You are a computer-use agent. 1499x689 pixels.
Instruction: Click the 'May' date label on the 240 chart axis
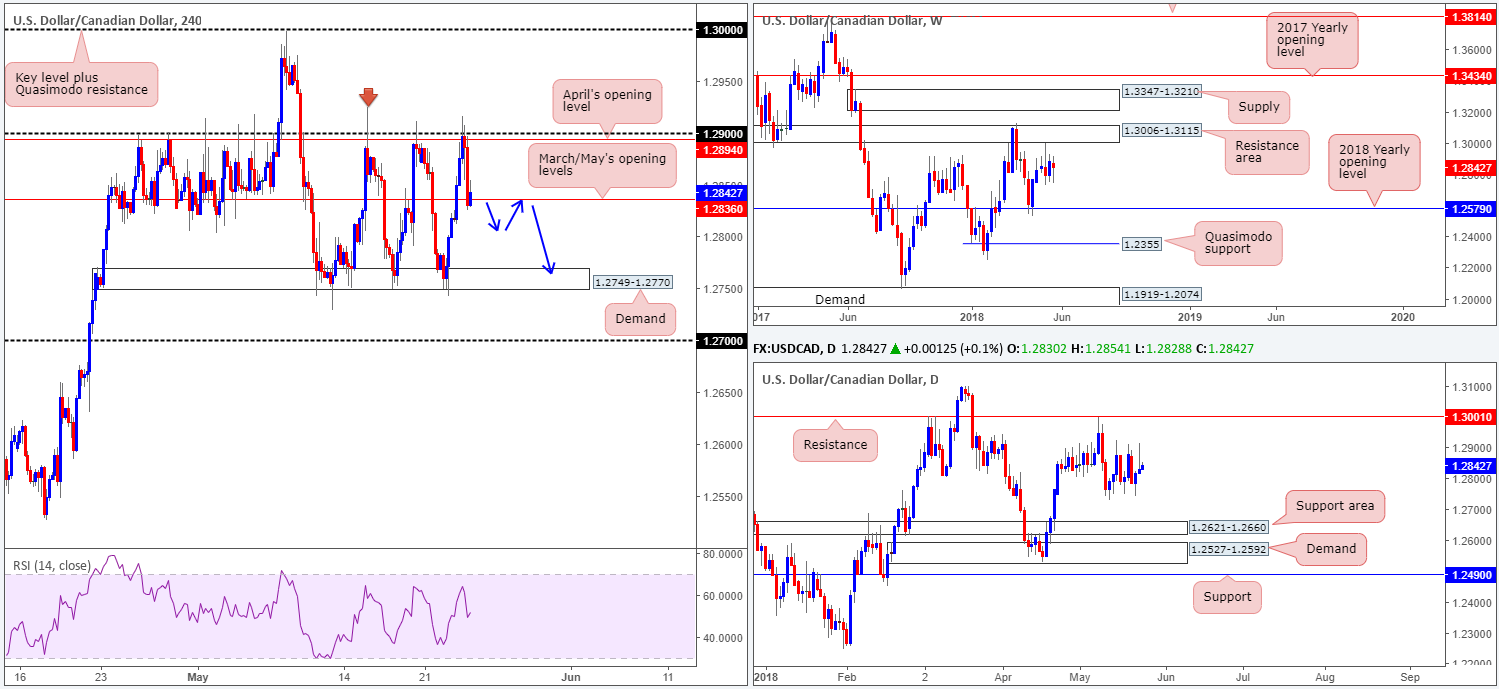tap(197, 677)
